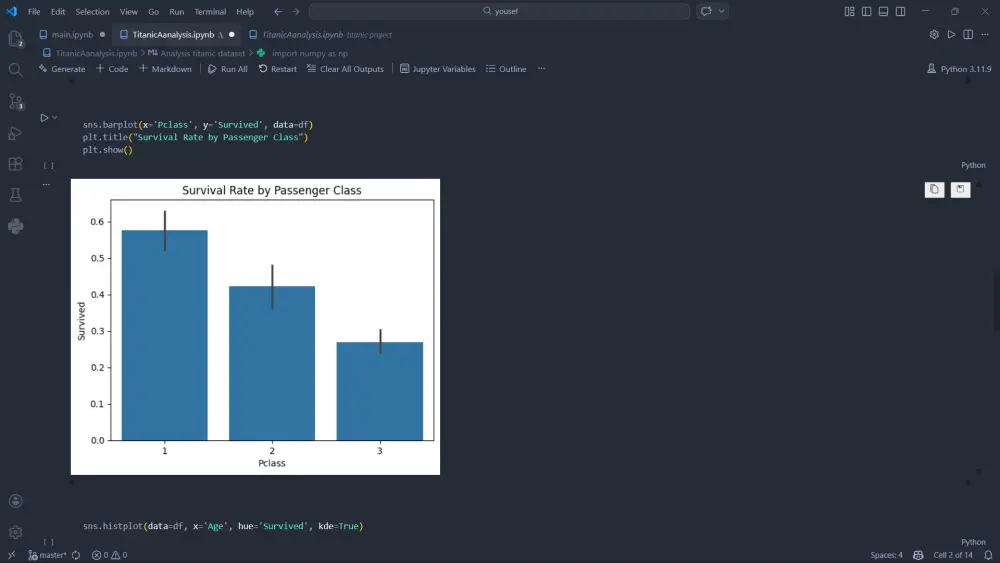Screen dimensions: 1000x563
Task: Add a new Markdown cell
Action: [165, 69]
